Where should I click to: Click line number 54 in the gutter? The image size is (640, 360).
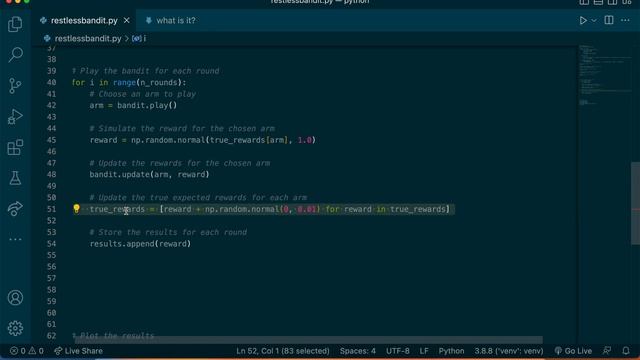[x=51, y=244]
